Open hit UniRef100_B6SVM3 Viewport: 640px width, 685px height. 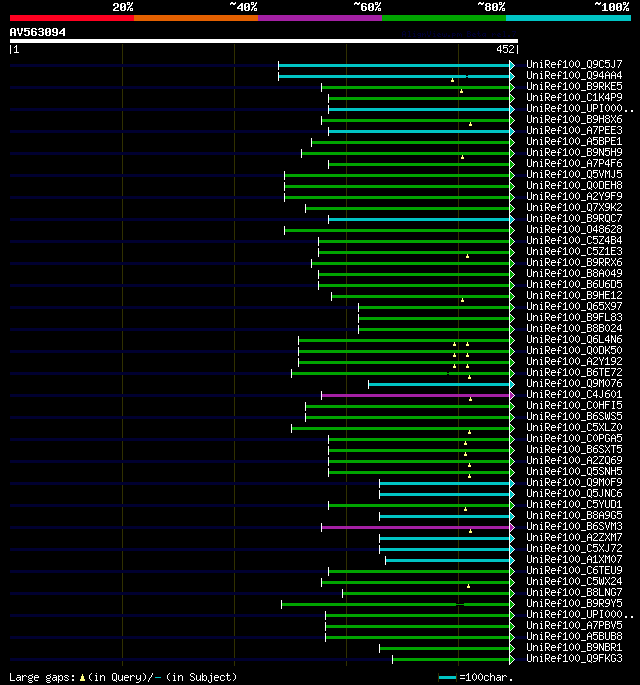pyautogui.click(x=574, y=526)
